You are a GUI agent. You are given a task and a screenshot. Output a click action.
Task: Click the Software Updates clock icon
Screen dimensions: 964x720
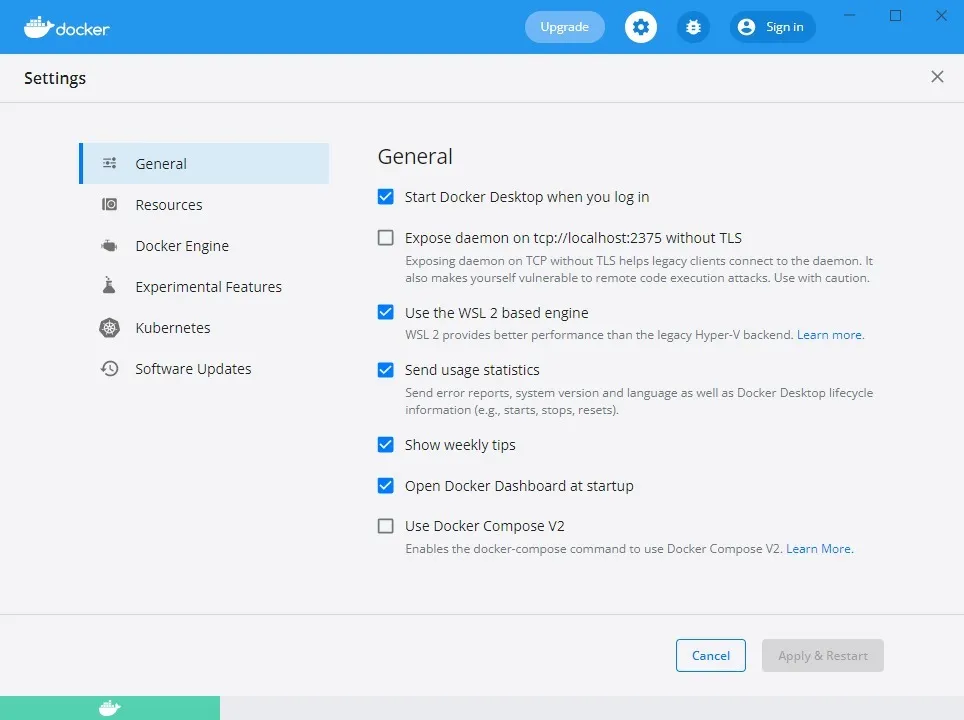tap(110, 369)
